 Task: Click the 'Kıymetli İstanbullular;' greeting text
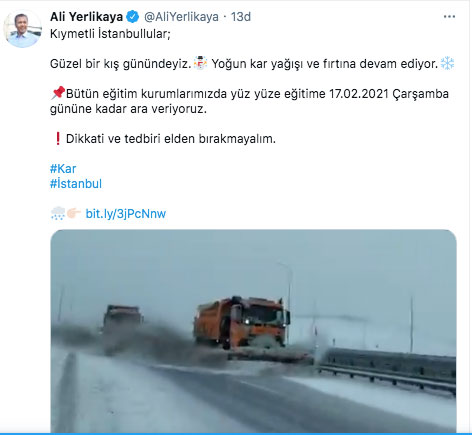pyautogui.click(x=110, y=34)
